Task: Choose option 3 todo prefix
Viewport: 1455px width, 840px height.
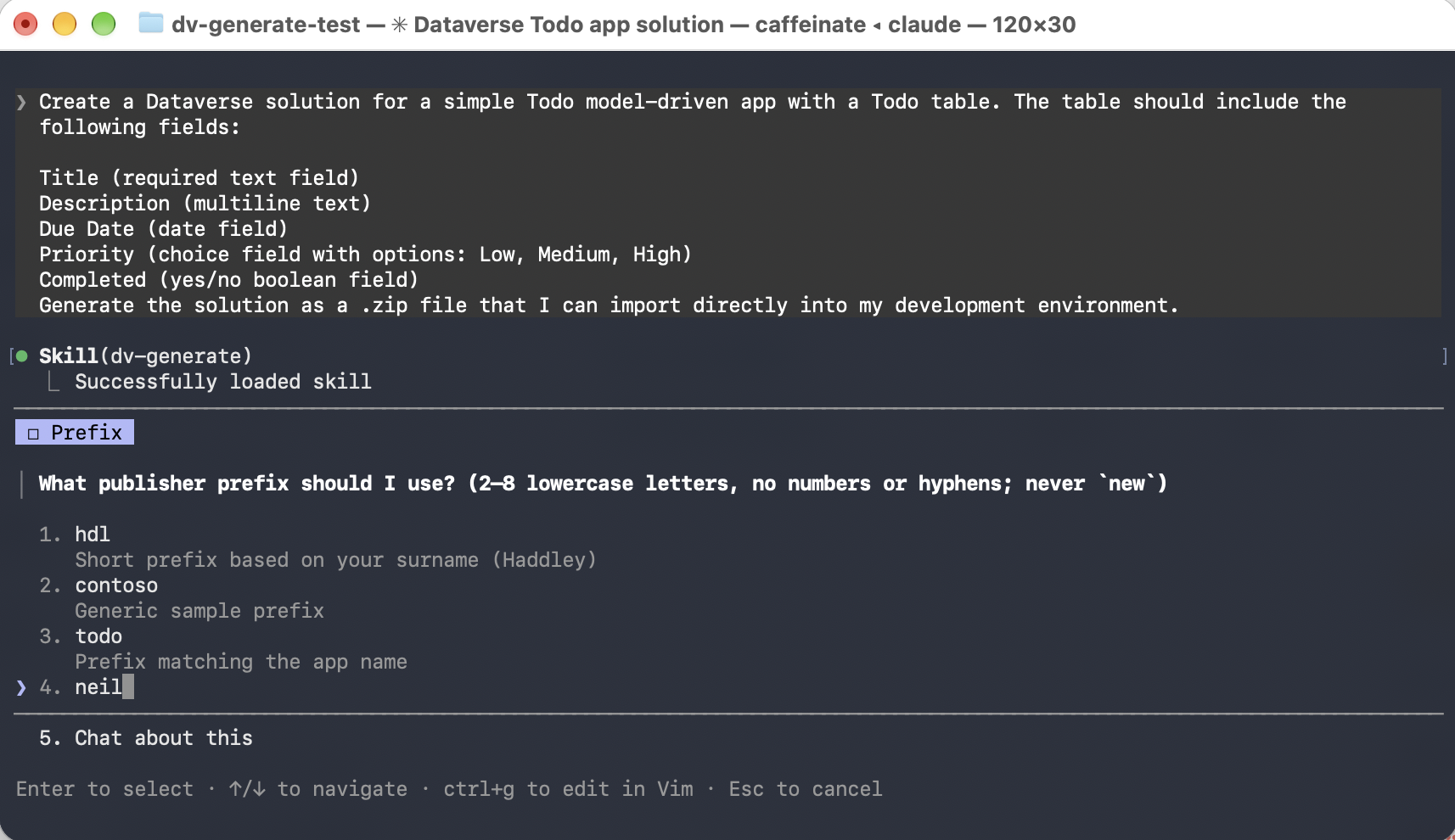Action: click(98, 636)
